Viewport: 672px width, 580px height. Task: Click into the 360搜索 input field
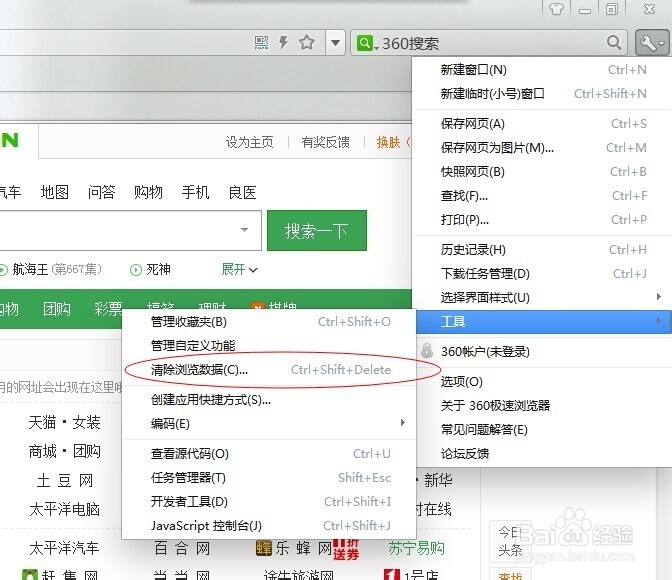tap(491, 43)
